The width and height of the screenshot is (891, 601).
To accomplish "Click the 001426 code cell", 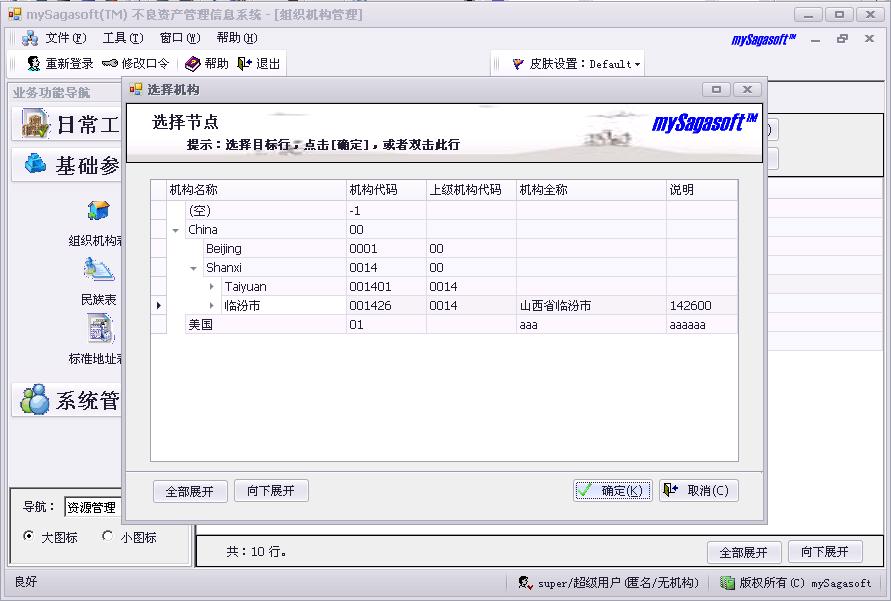I will point(386,306).
